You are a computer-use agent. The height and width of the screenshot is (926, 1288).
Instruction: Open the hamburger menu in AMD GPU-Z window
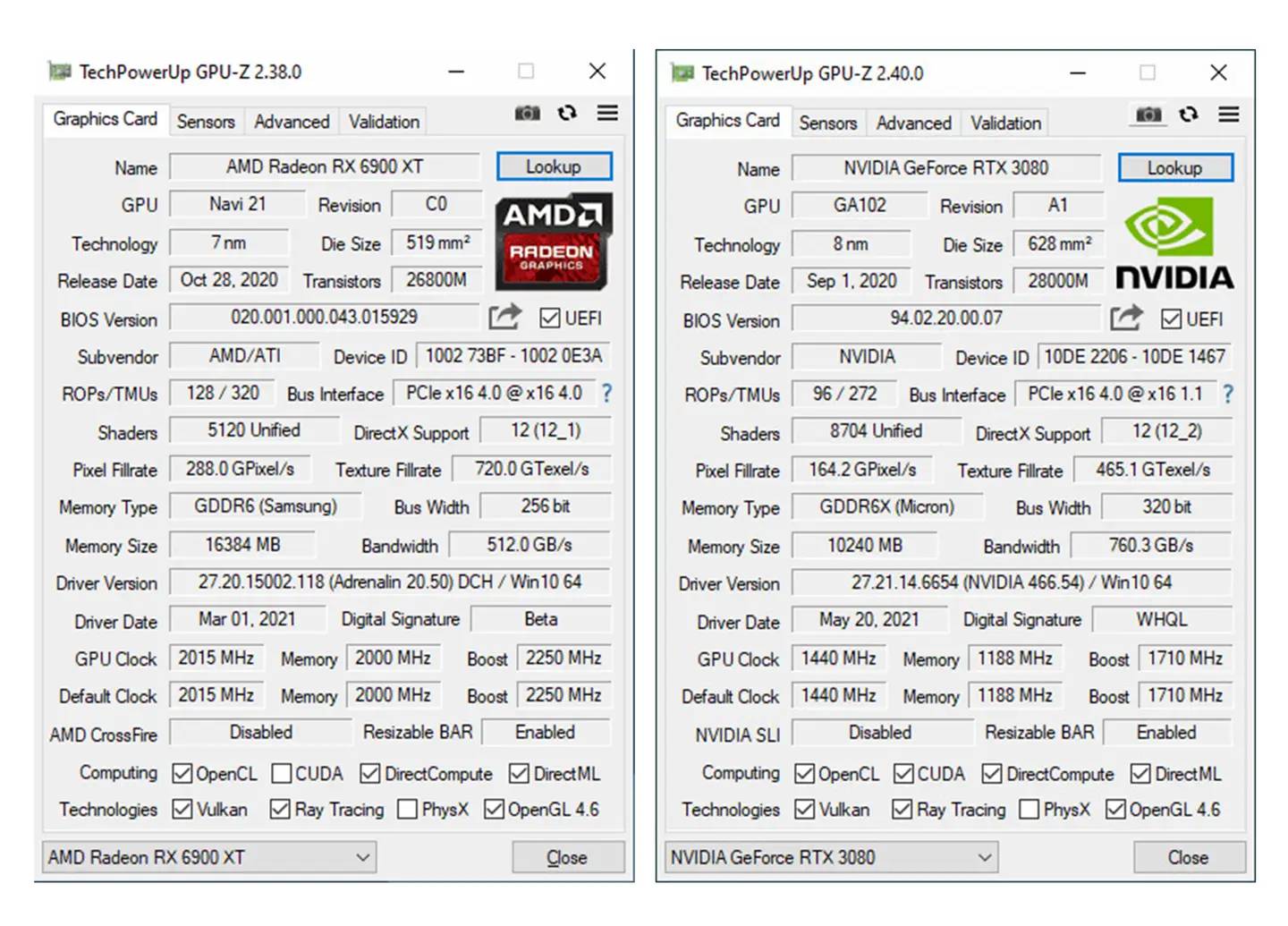click(607, 114)
